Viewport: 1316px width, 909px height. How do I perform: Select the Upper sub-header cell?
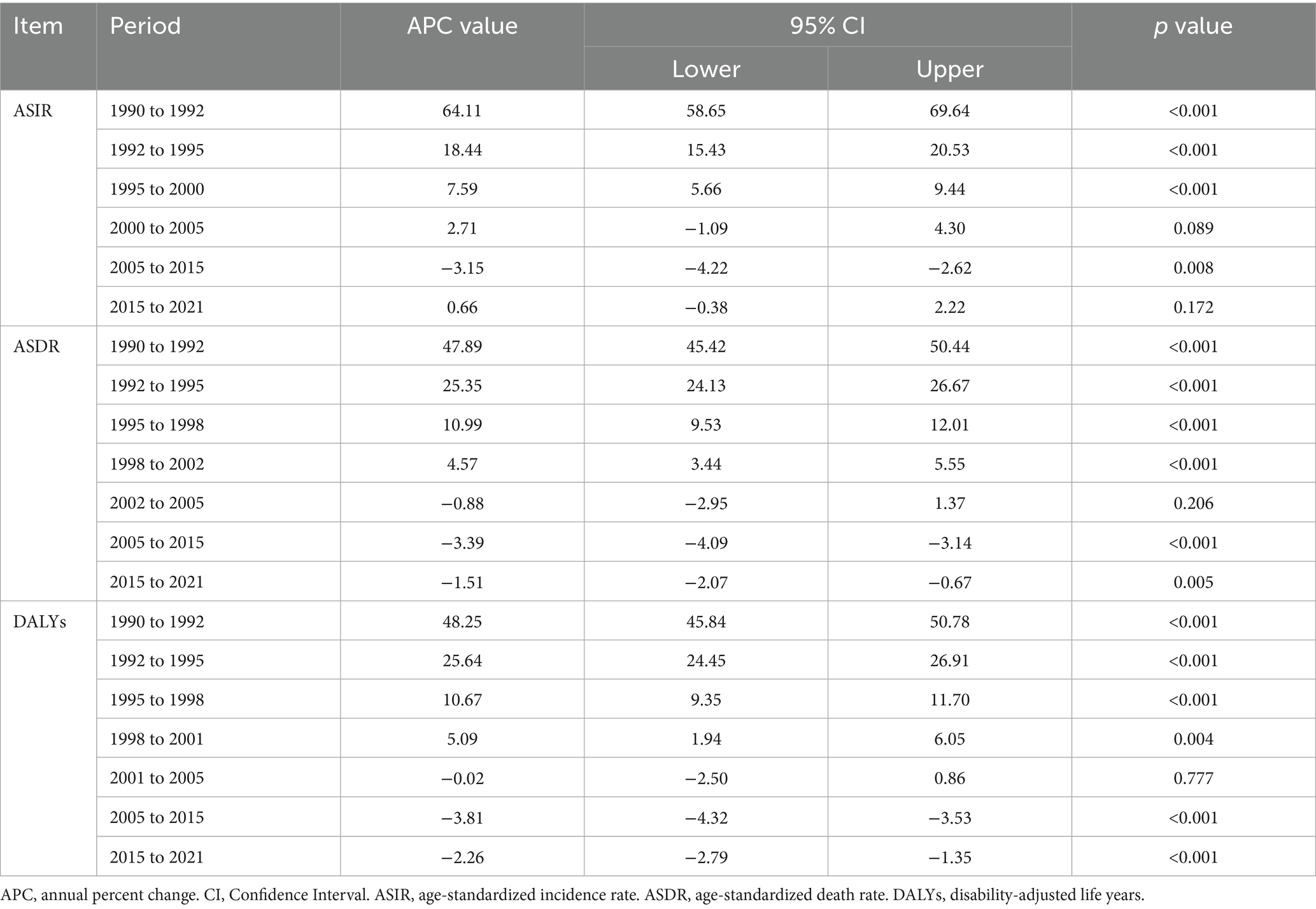pos(949,69)
